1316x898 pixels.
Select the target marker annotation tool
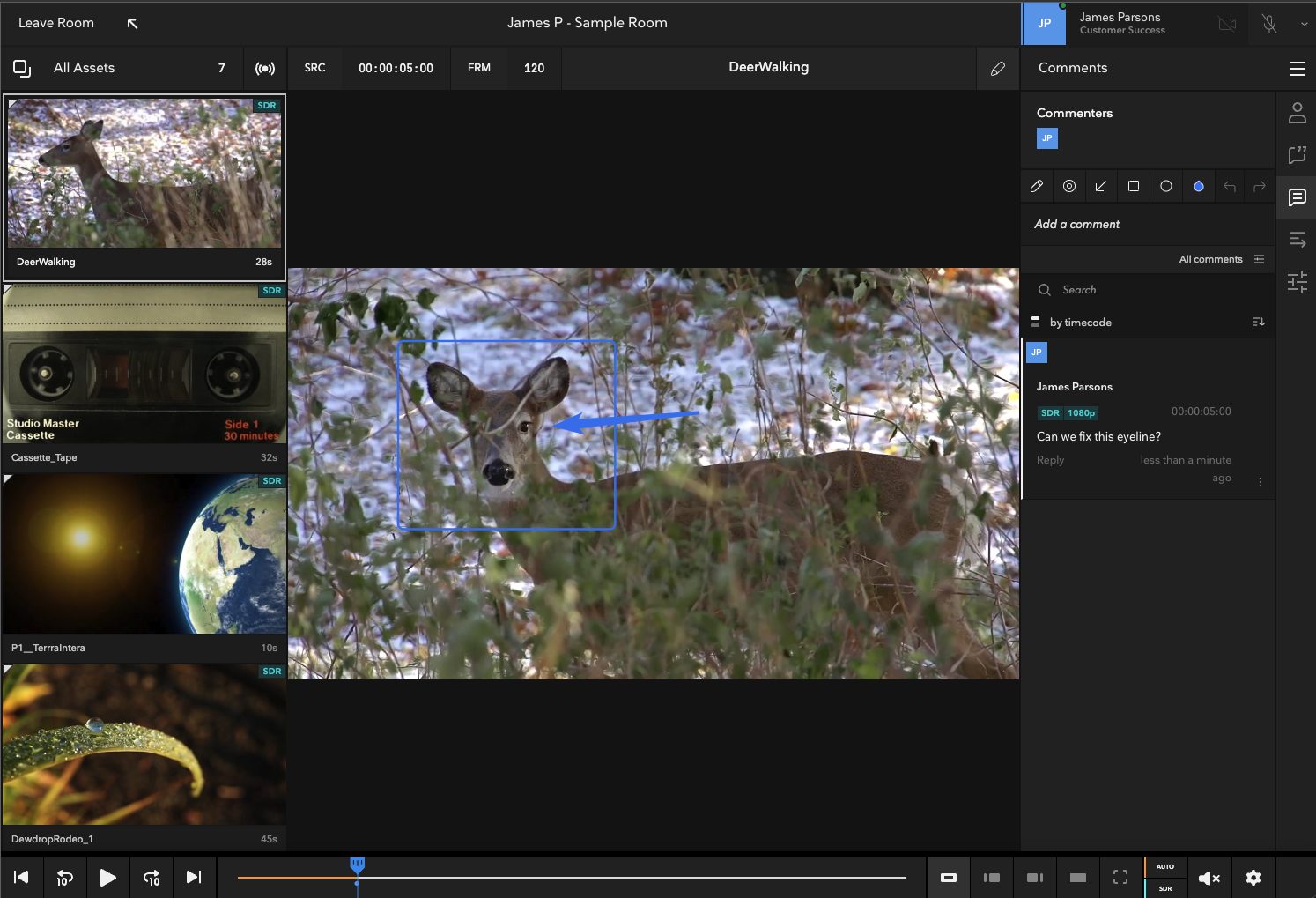pos(1069,186)
